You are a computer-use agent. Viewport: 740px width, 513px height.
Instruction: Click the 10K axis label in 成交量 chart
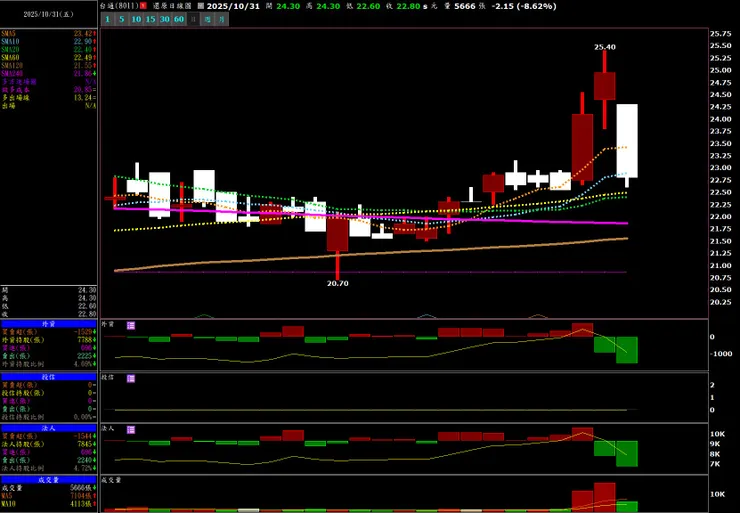(717, 494)
